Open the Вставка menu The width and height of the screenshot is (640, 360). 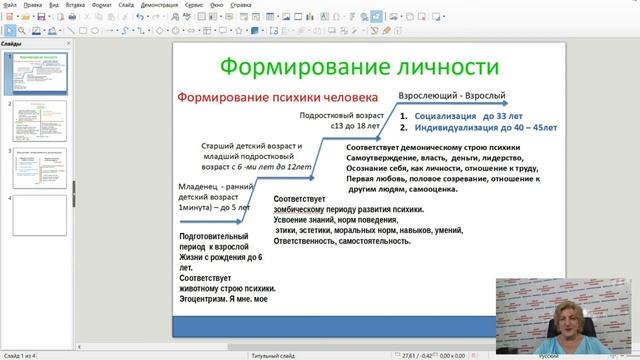pos(75,5)
